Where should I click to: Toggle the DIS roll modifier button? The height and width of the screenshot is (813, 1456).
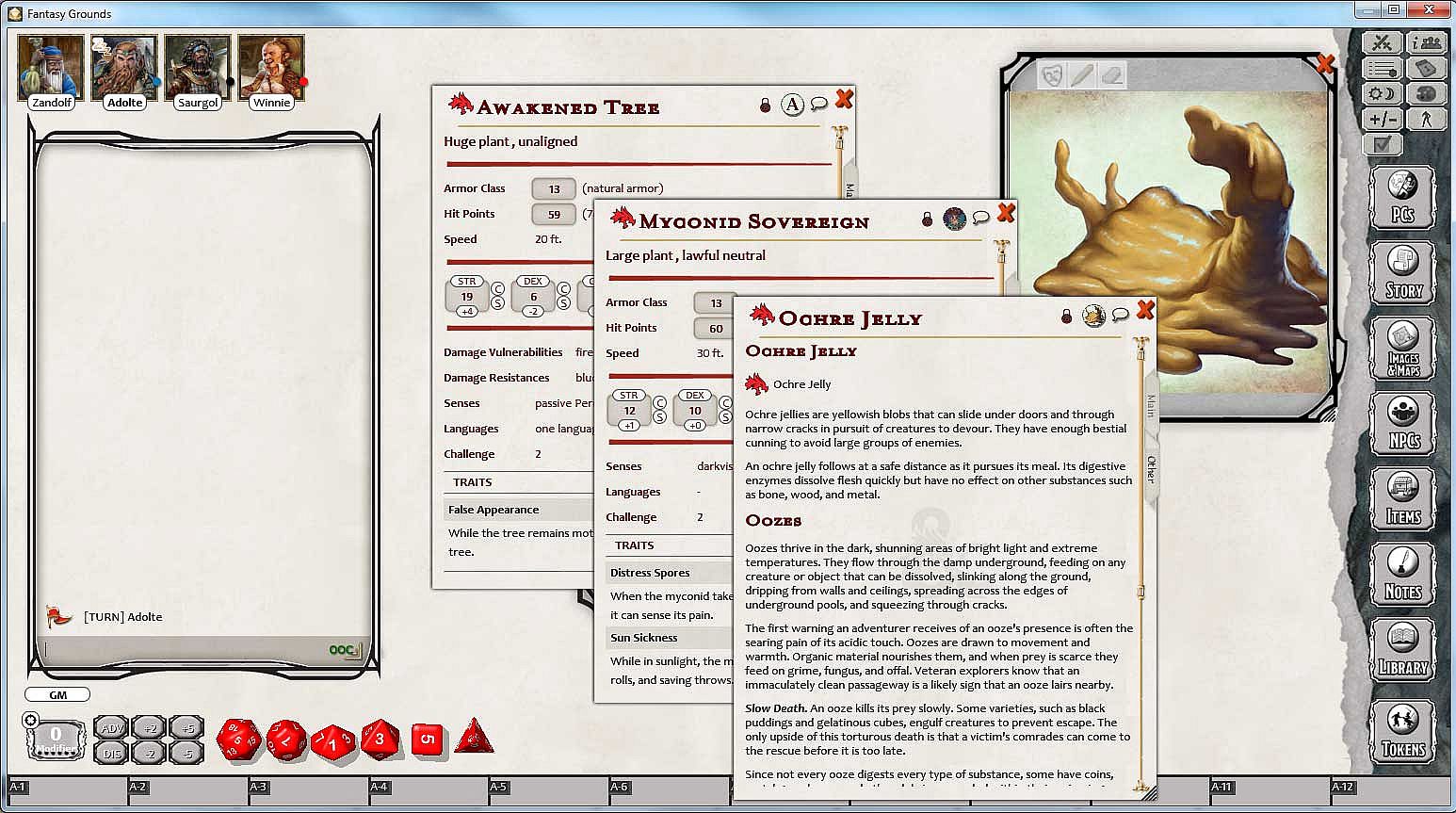[x=112, y=753]
